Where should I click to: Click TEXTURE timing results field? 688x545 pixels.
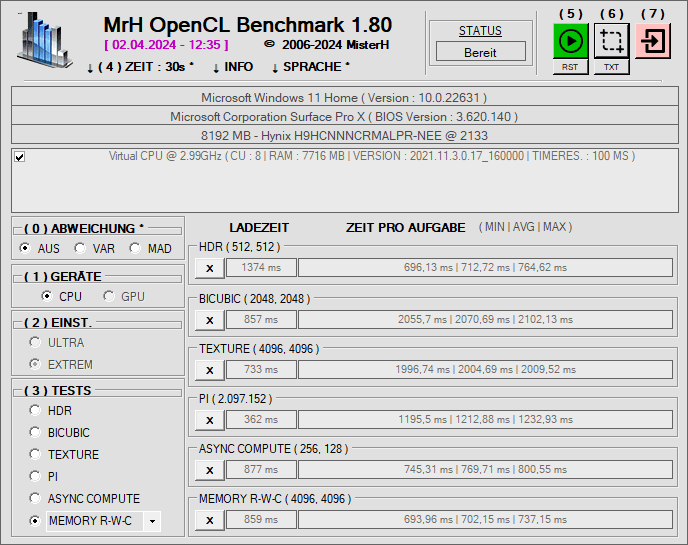(485, 369)
